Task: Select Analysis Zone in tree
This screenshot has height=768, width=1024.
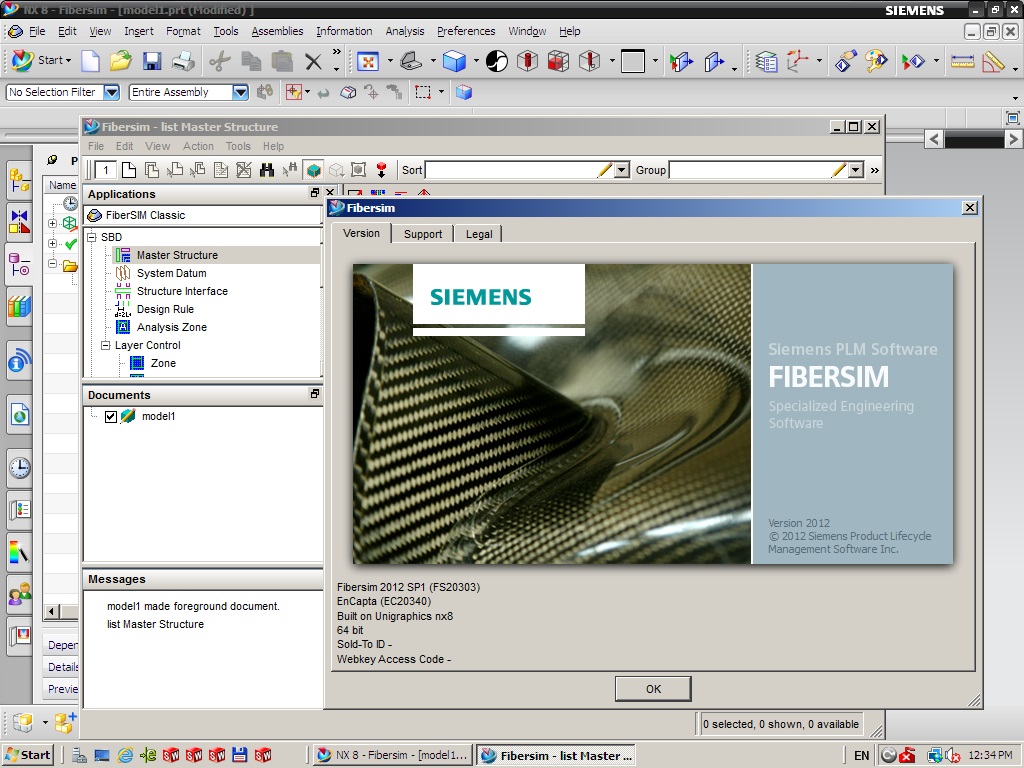Action: point(172,327)
